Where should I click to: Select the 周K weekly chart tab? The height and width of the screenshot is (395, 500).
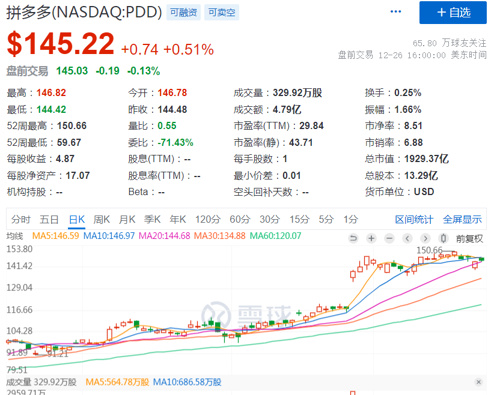click(102, 219)
